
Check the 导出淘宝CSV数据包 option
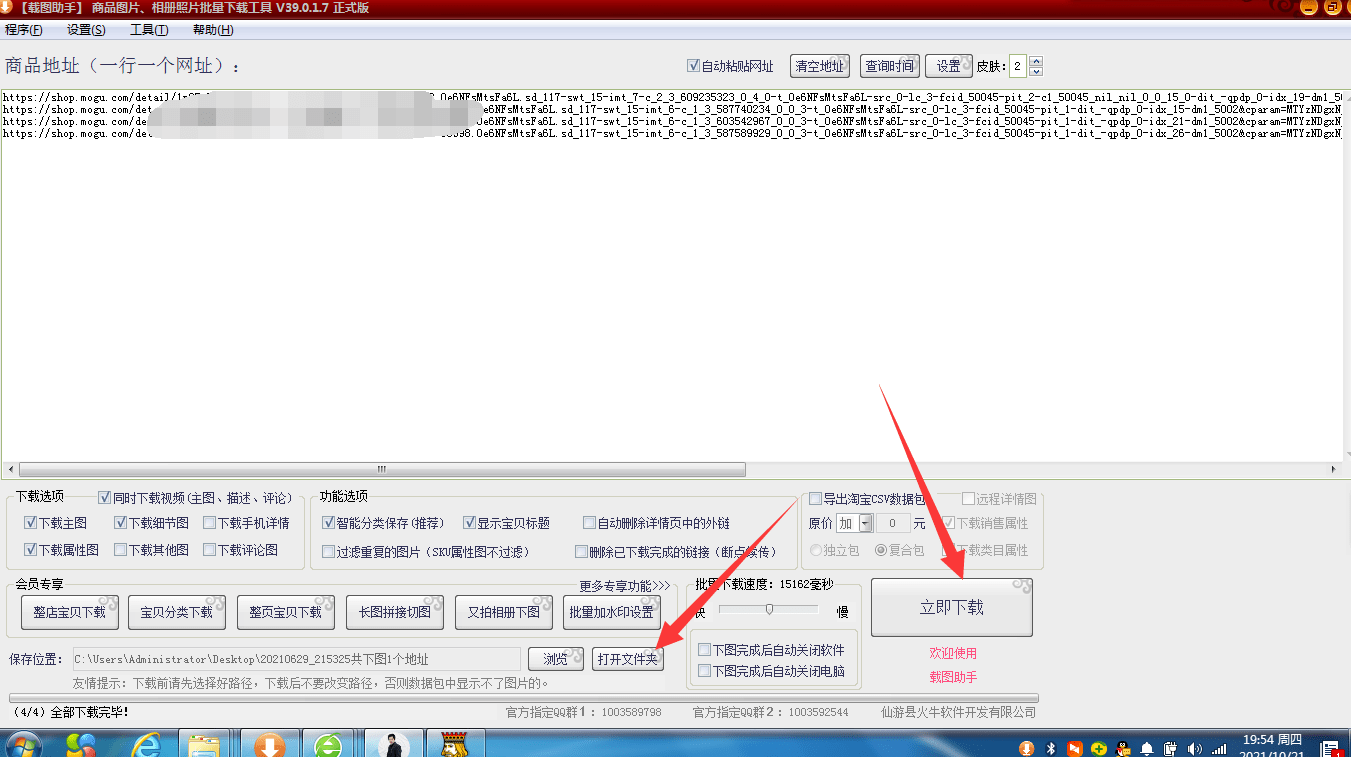(x=814, y=498)
